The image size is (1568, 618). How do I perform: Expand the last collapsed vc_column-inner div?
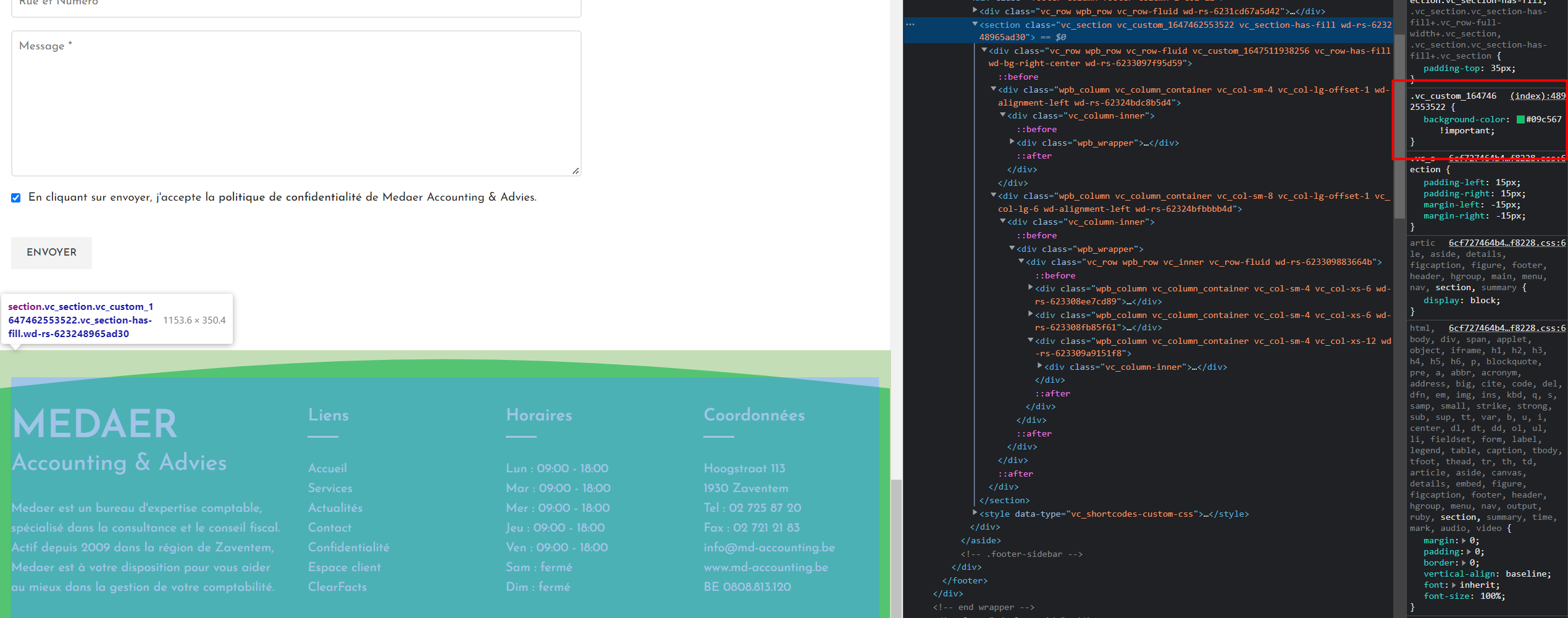(1040, 366)
